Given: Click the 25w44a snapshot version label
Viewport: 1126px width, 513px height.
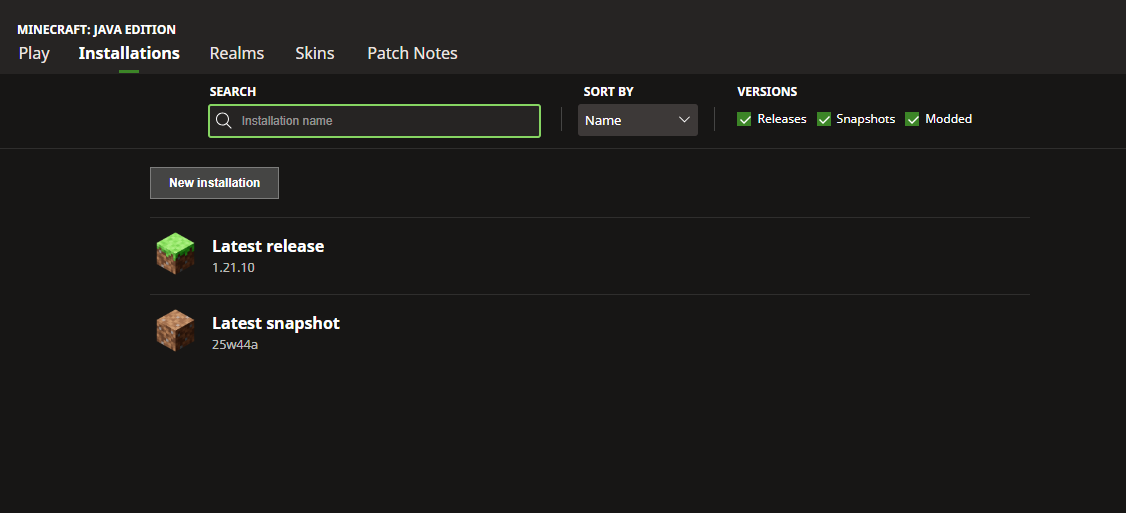Looking at the screenshot, I should [235, 345].
